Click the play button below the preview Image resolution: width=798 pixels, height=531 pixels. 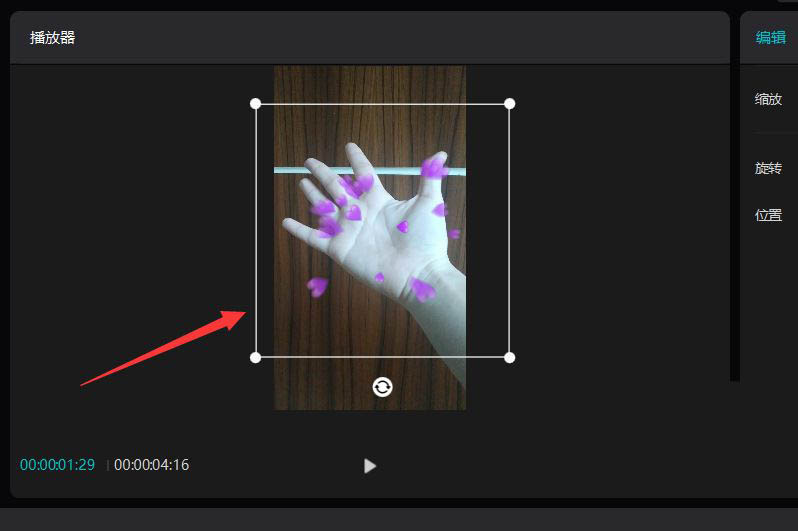[x=370, y=465]
